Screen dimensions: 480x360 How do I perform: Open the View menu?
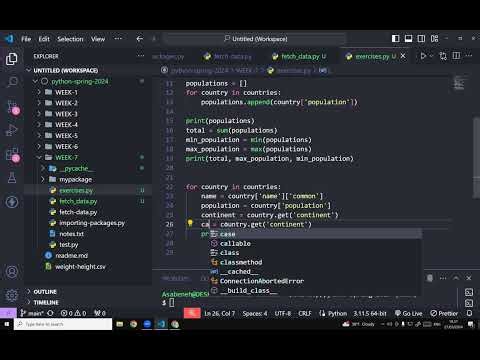[98, 39]
